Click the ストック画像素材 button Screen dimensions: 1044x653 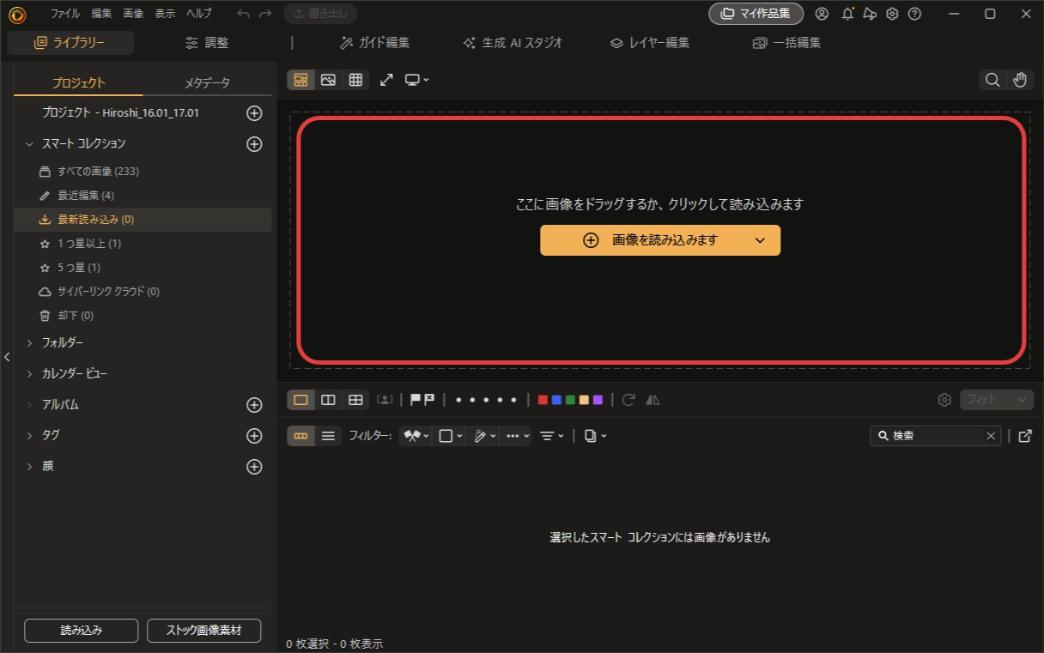coord(204,630)
